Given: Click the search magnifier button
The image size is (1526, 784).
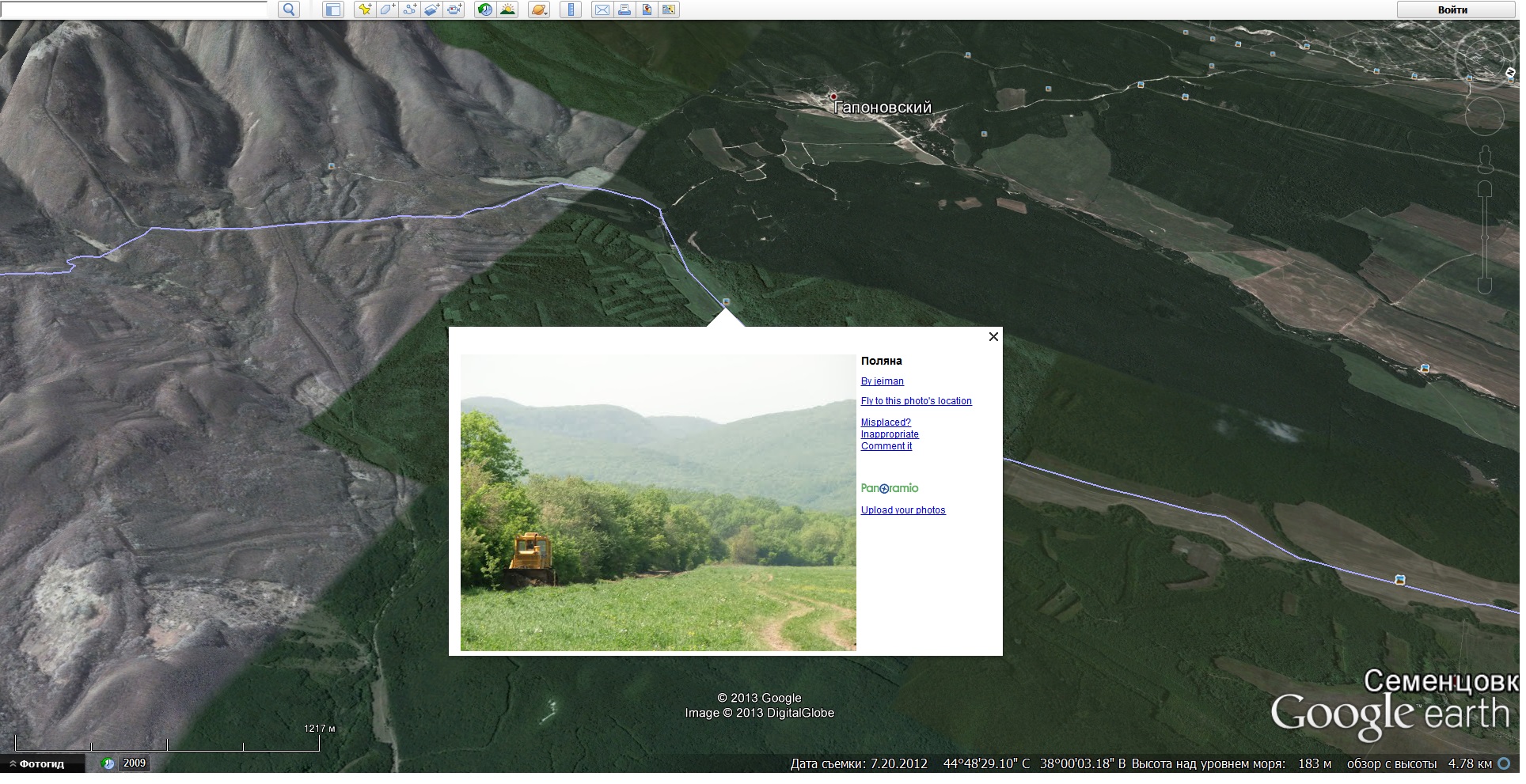Looking at the screenshot, I should [289, 9].
